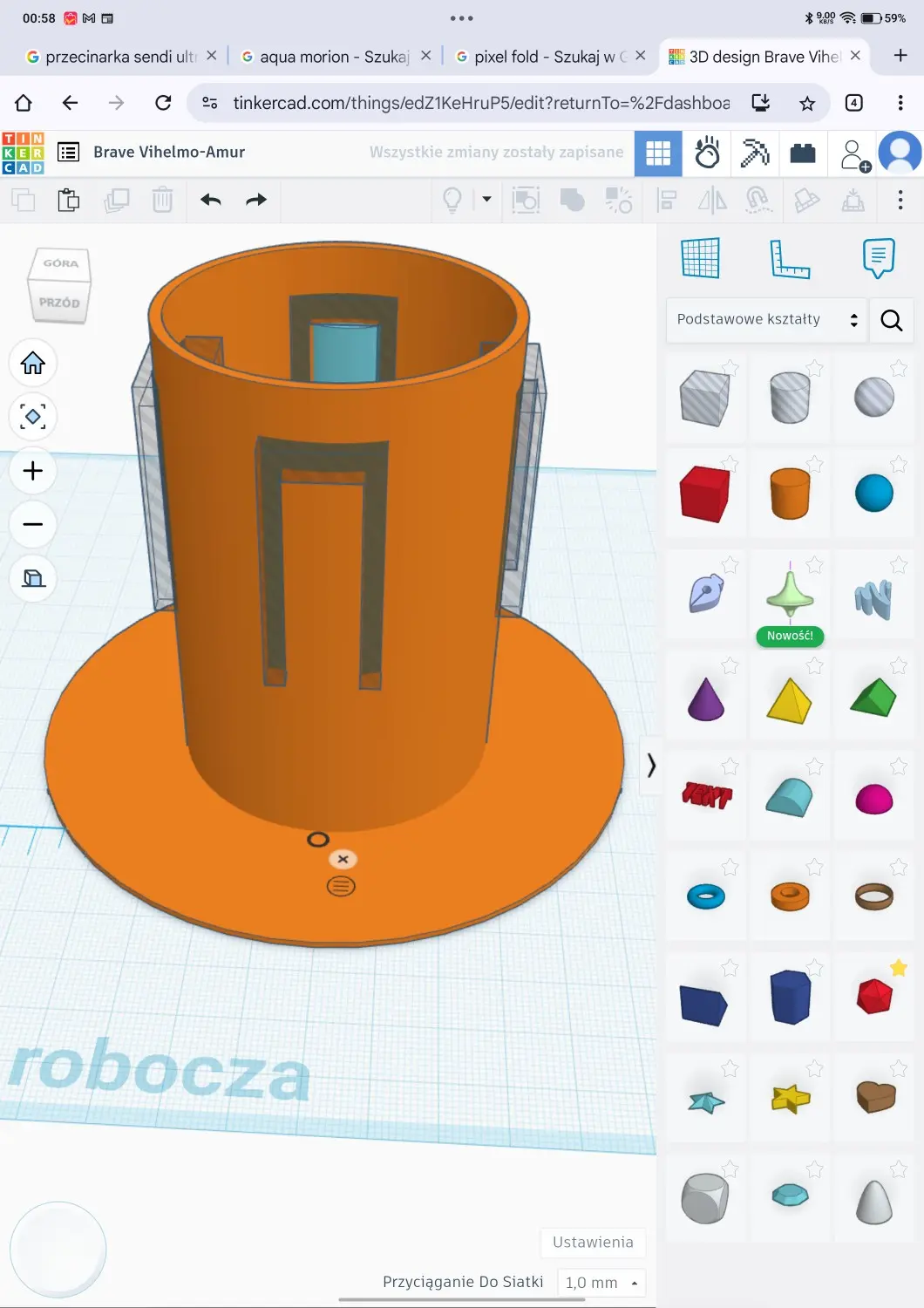Viewport: 924px width, 1308px height.
Task: Pick the striped hole cylinder shape
Action: 790,398
